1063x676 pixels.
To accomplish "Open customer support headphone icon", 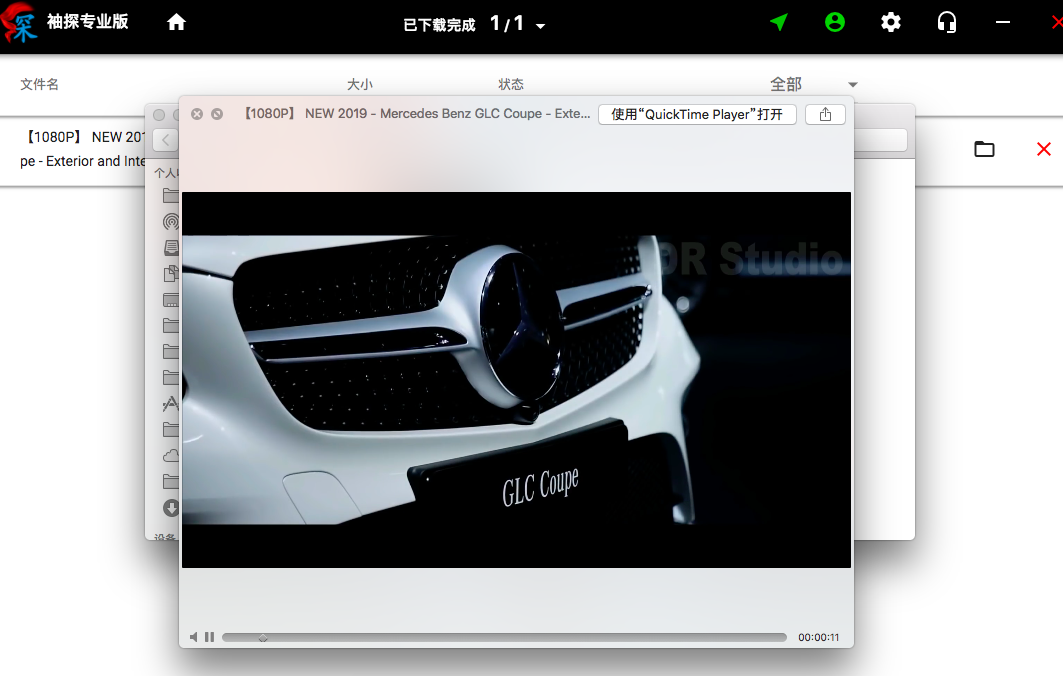I will pyautogui.click(x=947, y=22).
